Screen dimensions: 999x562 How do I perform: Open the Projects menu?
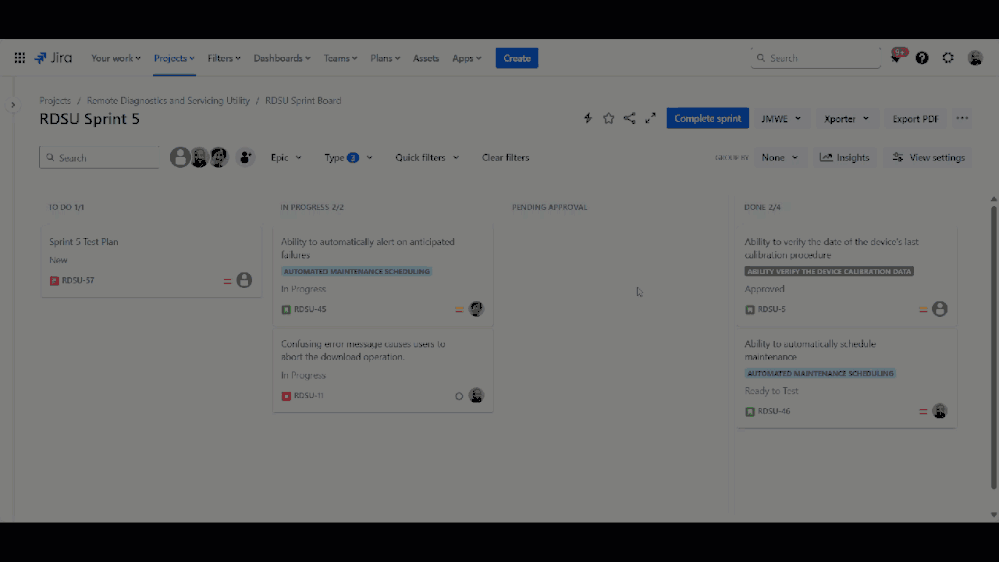point(174,58)
